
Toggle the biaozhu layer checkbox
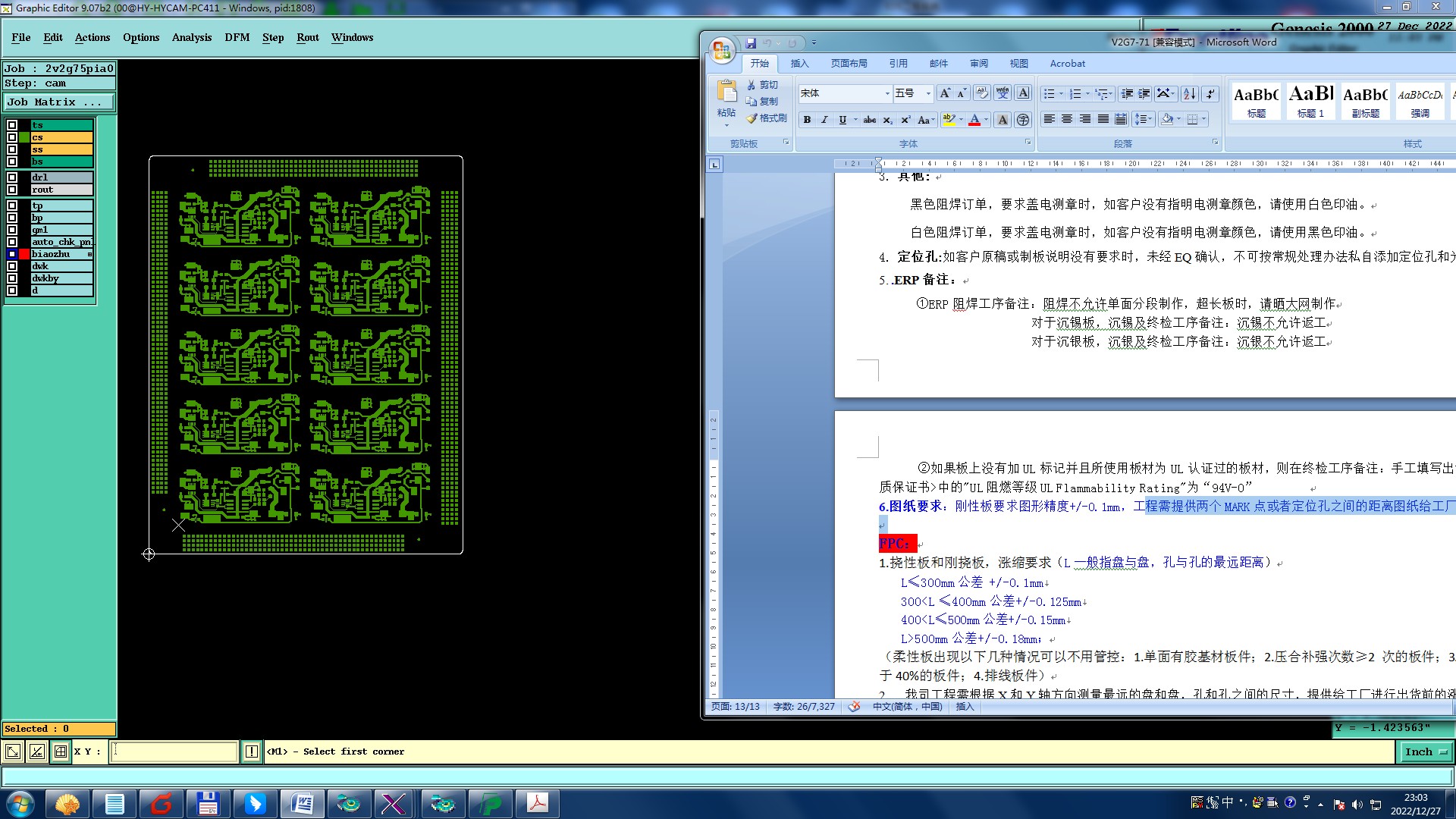(12, 254)
